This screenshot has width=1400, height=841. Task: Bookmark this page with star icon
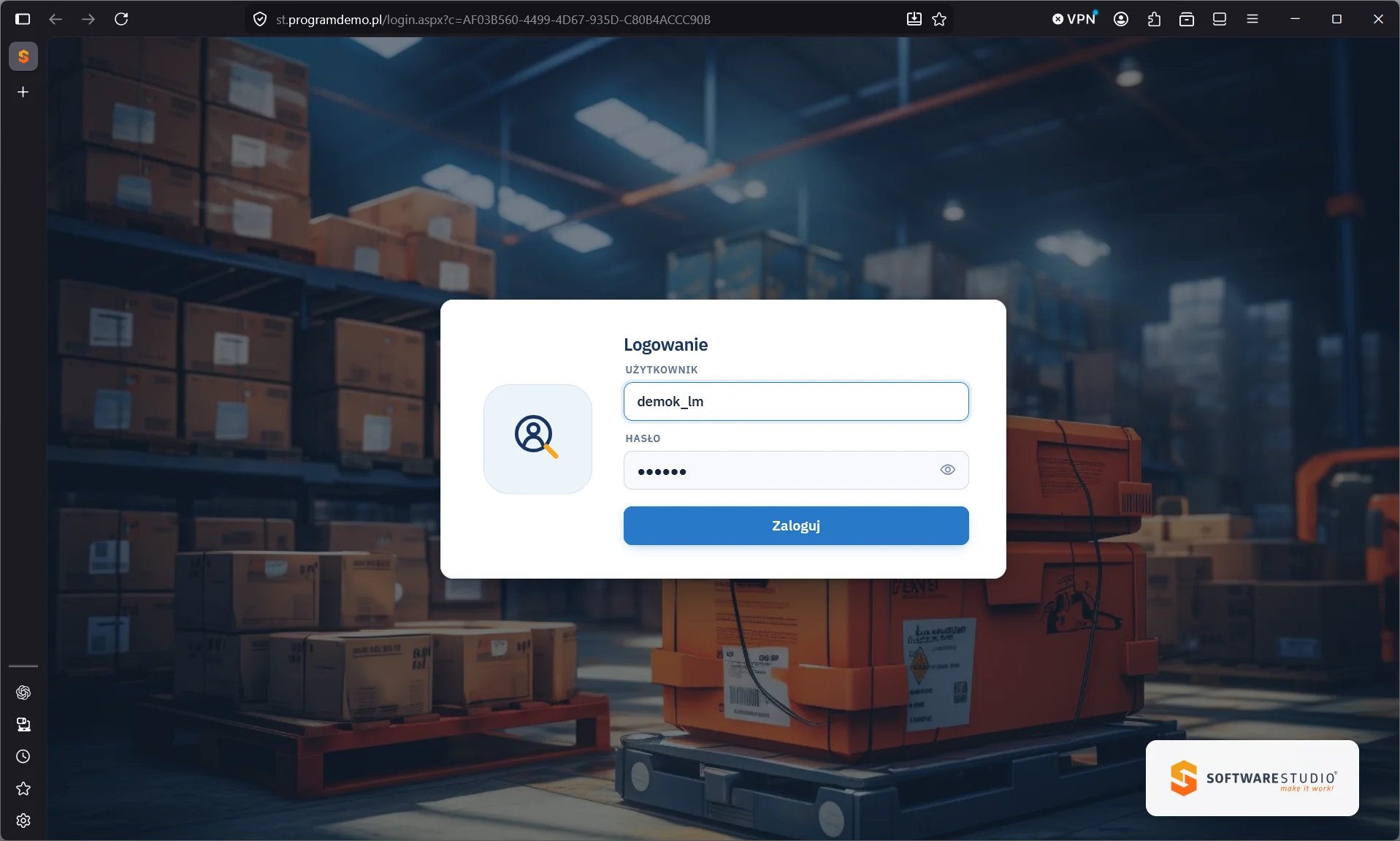(x=939, y=19)
